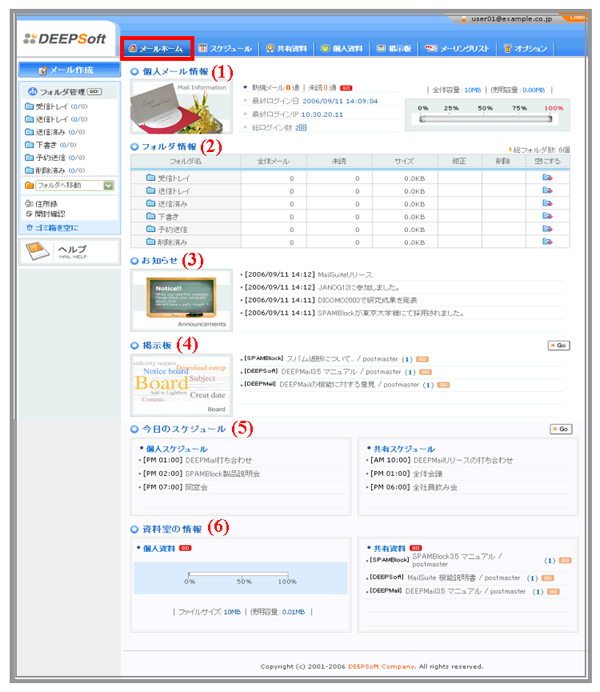This screenshot has height=692, width=600.
Task: Click the DEEPSoft logo
Action: (x=65, y=39)
